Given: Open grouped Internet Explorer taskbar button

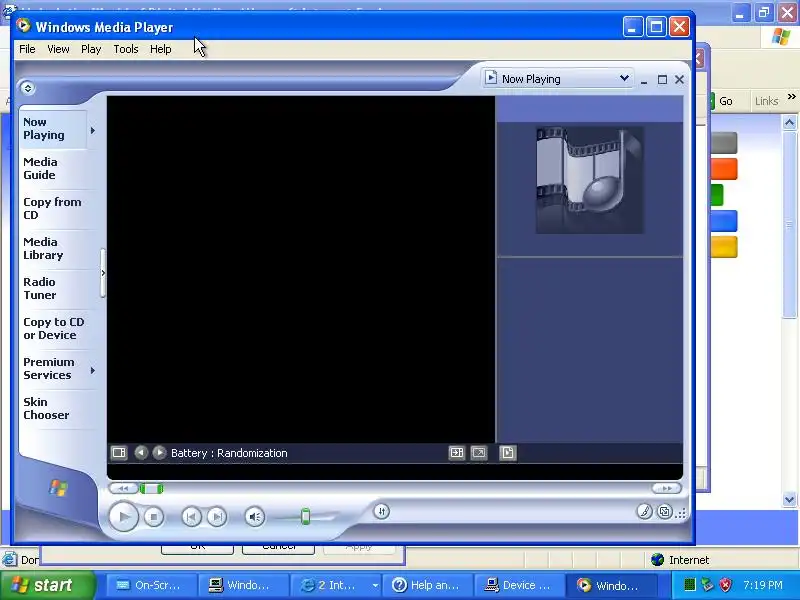Looking at the screenshot, I should [x=336, y=585].
